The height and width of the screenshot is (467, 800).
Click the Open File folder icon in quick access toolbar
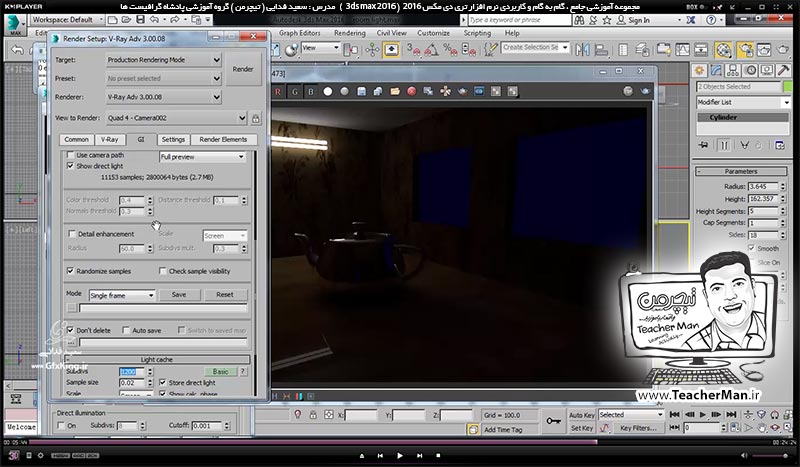tap(126, 20)
